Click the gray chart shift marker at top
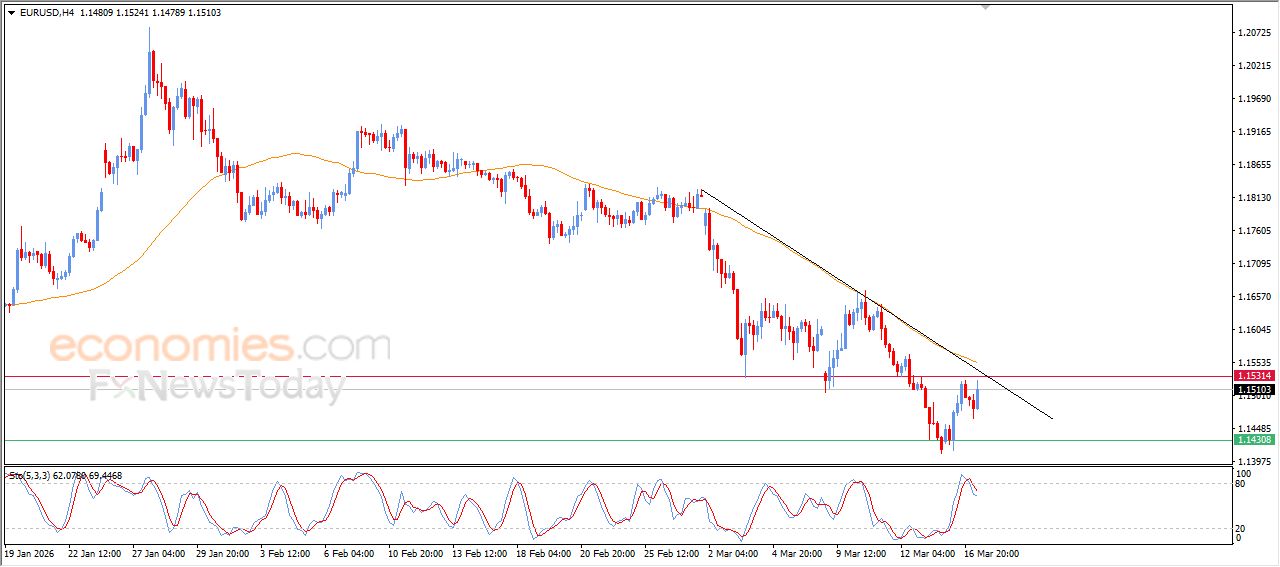The width and height of the screenshot is (1280, 567). point(986,7)
